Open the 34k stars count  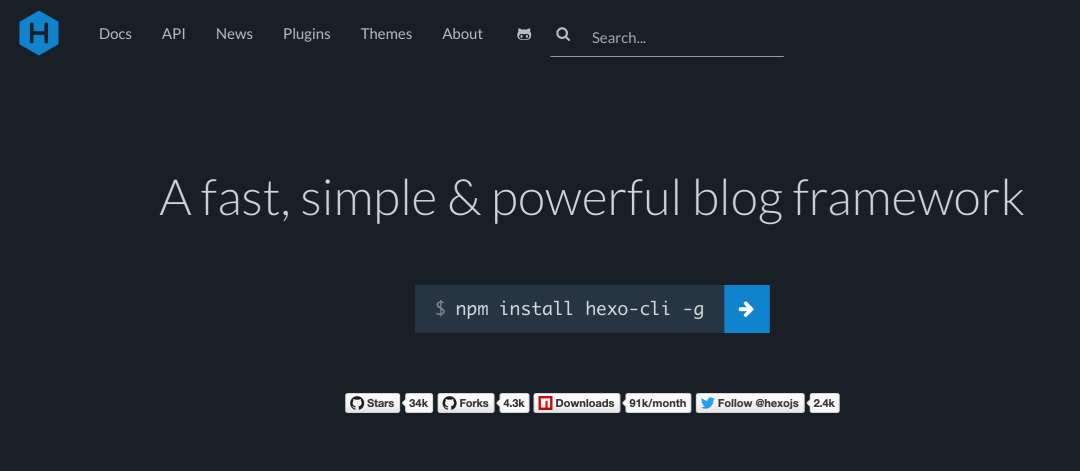[419, 404]
